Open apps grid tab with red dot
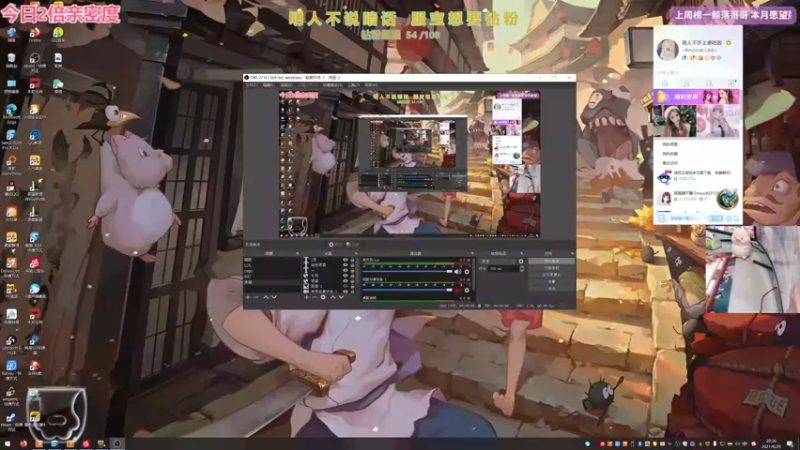The image size is (800, 450). click(732, 83)
